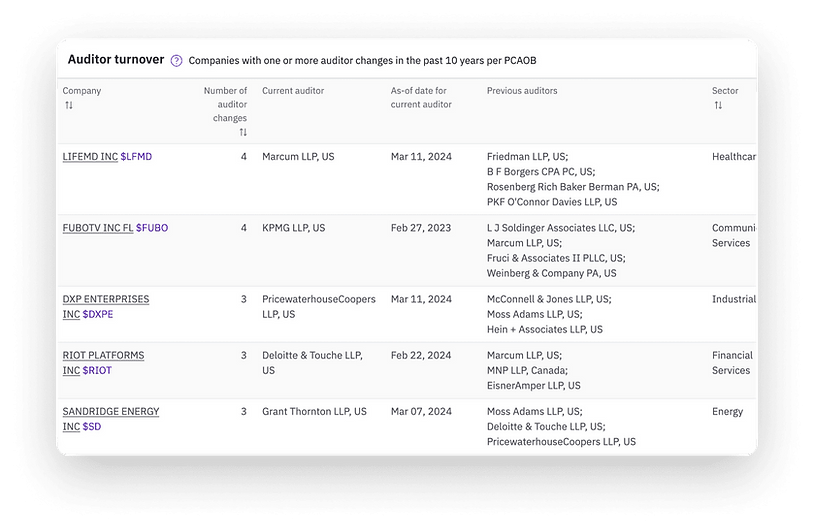The image size is (814, 529).
Task: Click the Auditor turnover title
Action: [x=115, y=59]
